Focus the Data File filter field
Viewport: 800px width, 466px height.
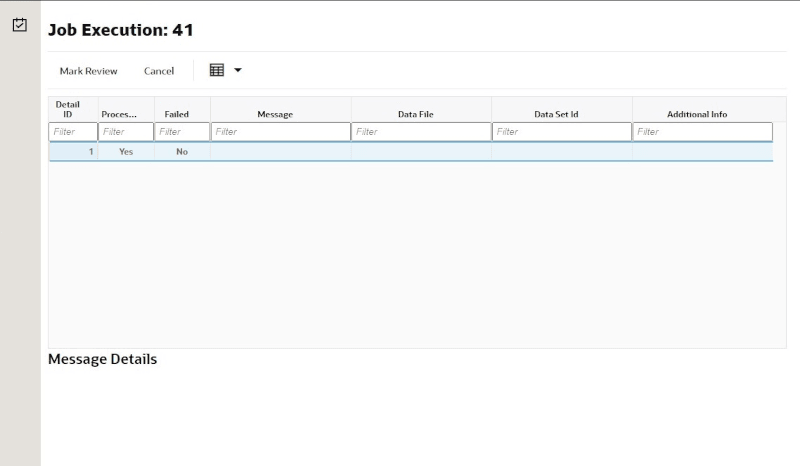421,132
